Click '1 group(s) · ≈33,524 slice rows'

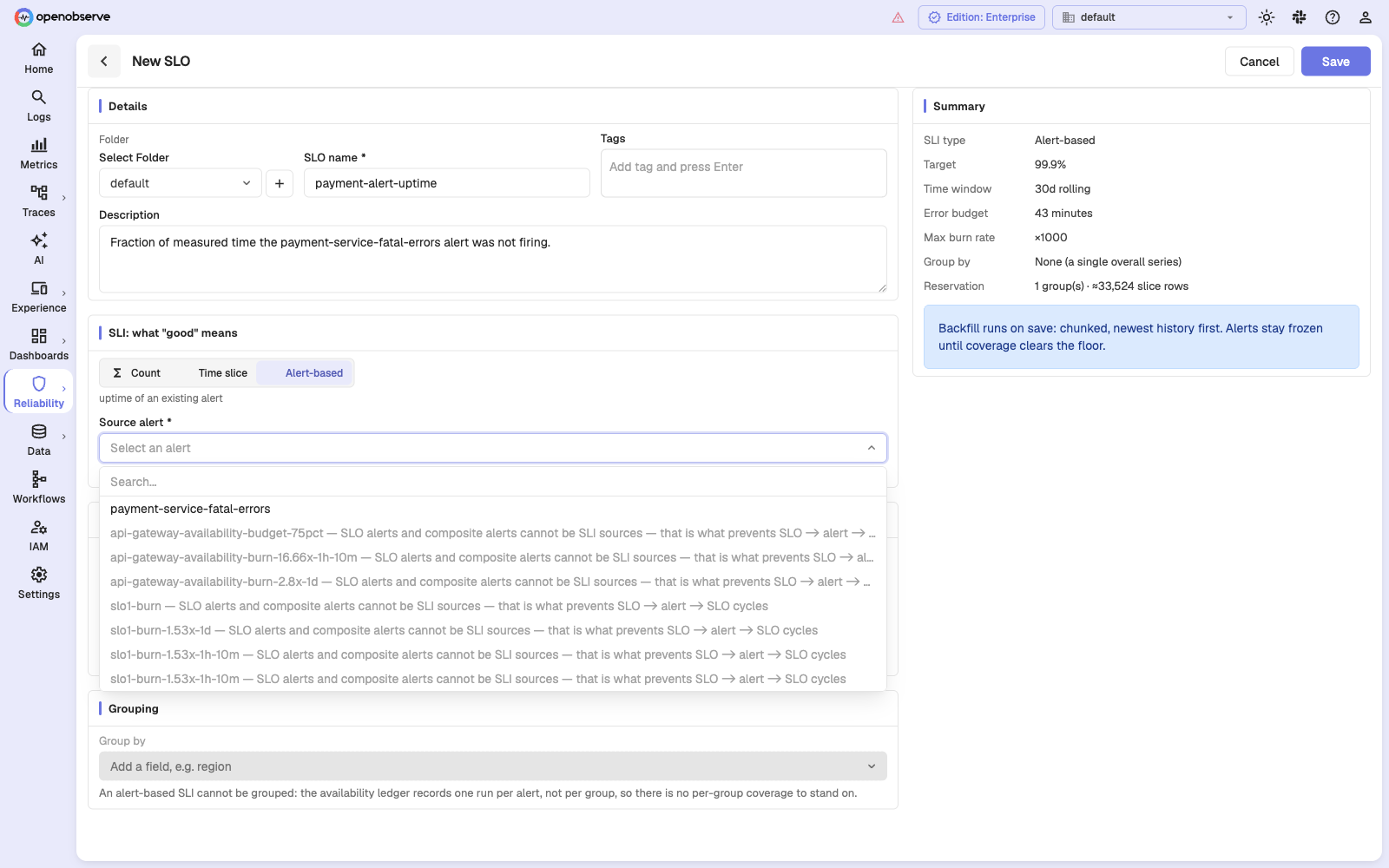coord(1111,286)
